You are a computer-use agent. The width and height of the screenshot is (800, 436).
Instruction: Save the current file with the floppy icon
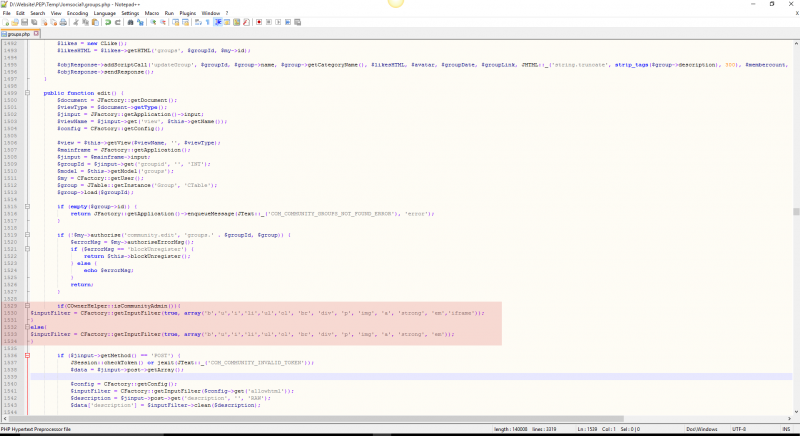(x=24, y=22)
